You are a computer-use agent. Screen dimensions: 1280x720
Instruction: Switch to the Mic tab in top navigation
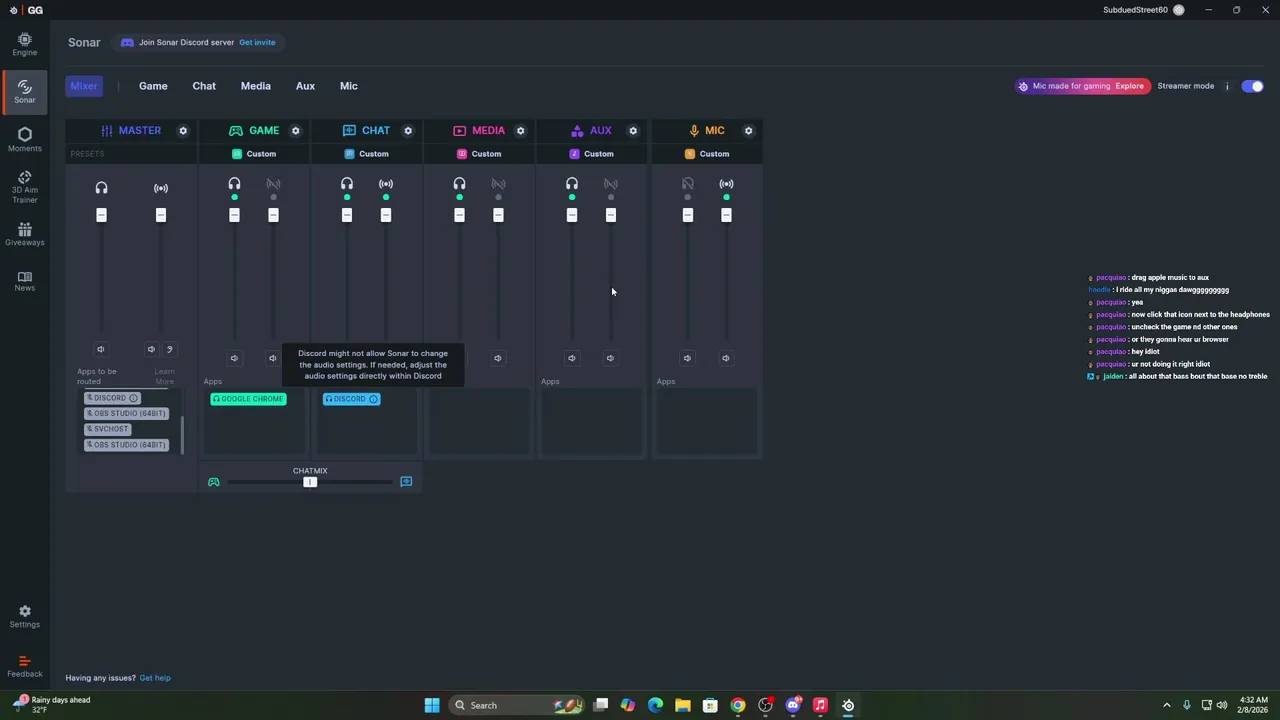point(349,86)
